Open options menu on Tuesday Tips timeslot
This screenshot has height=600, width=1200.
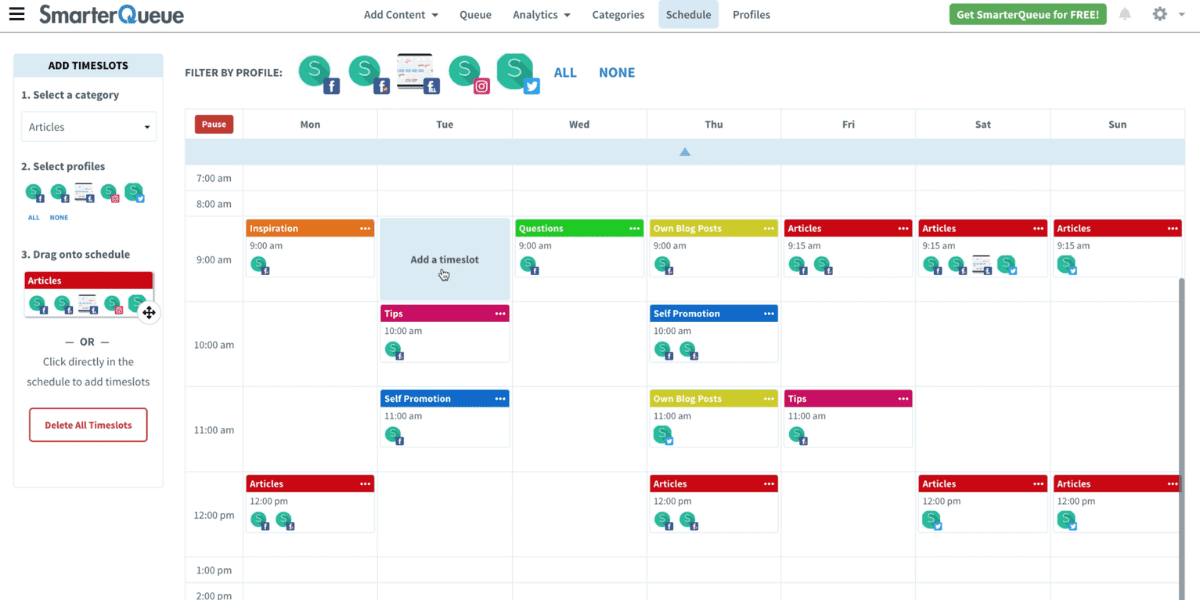500,313
